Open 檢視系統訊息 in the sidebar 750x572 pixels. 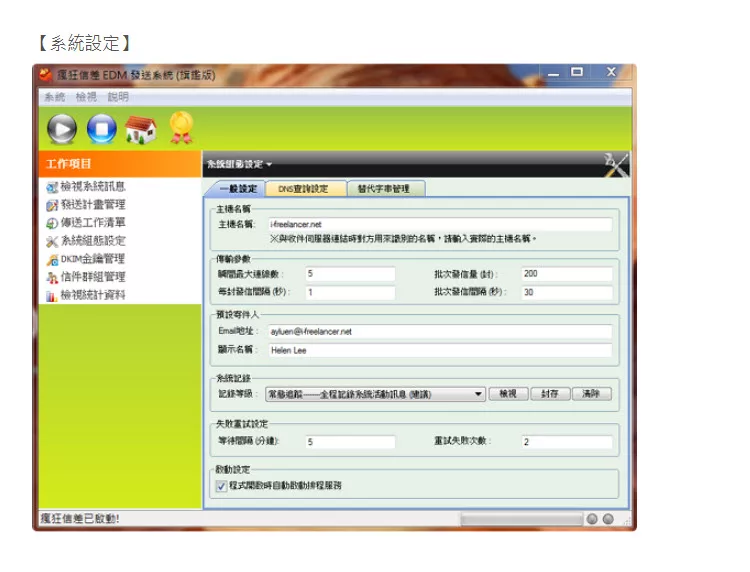91,187
